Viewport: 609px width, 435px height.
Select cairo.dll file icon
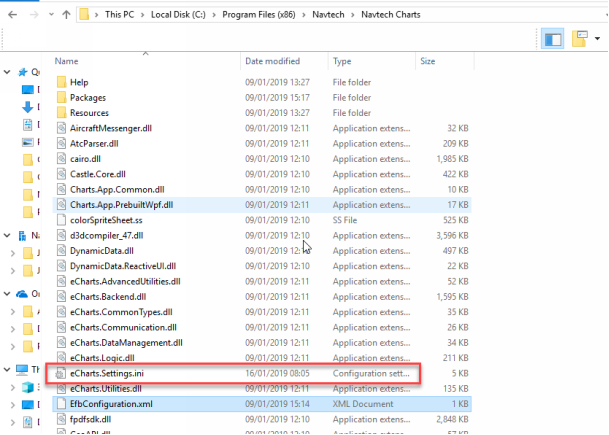click(61, 158)
